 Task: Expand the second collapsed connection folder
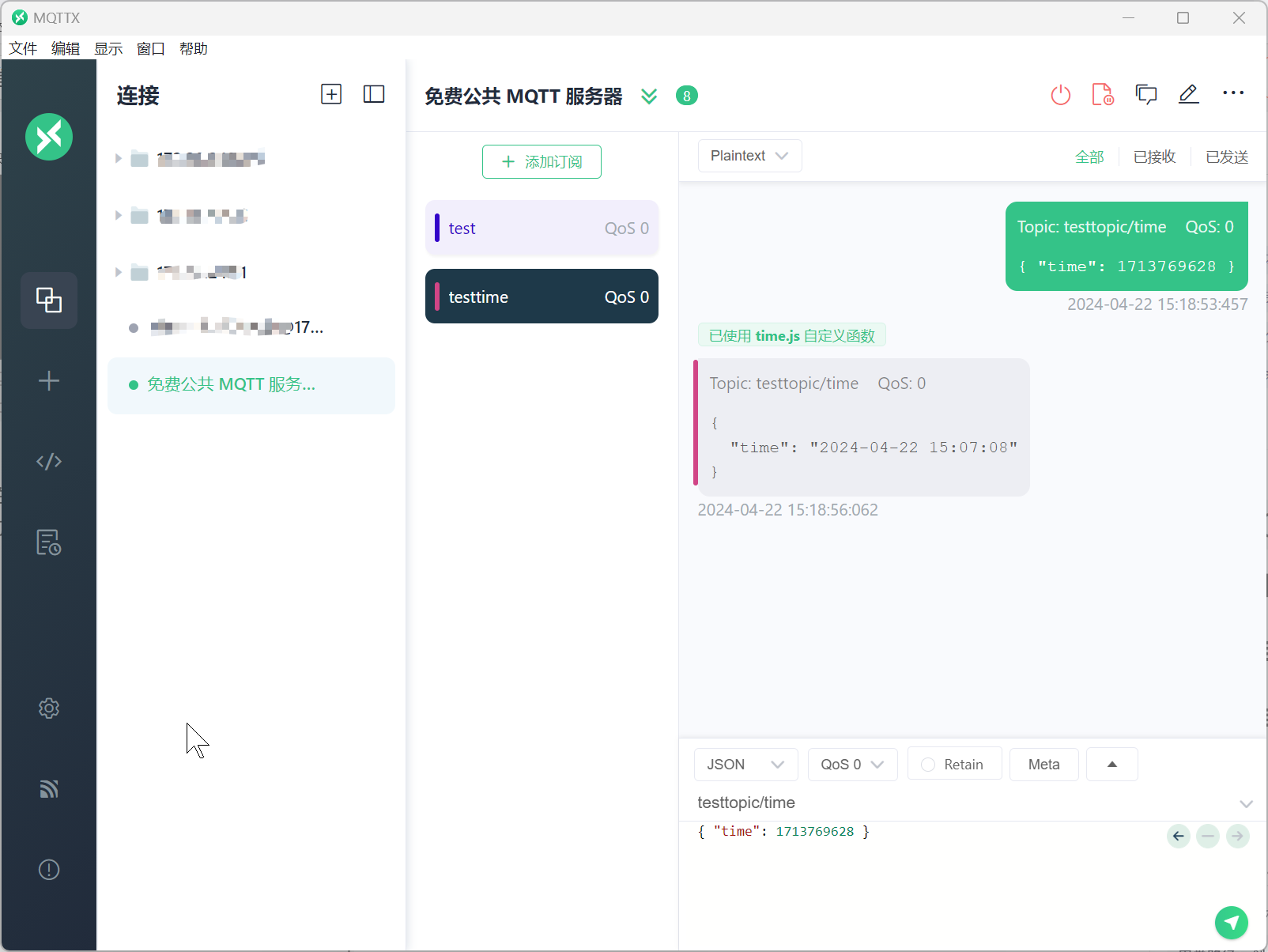[119, 216]
